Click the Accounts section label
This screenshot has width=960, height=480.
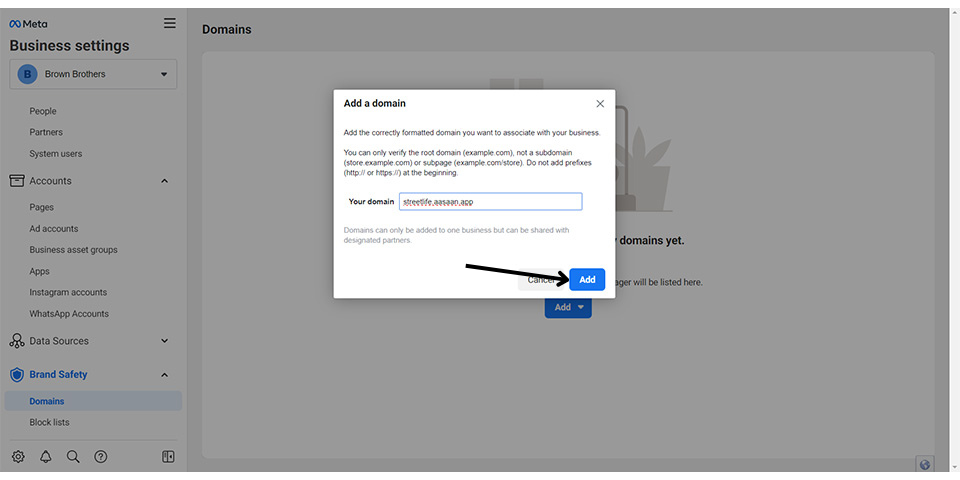click(50, 181)
